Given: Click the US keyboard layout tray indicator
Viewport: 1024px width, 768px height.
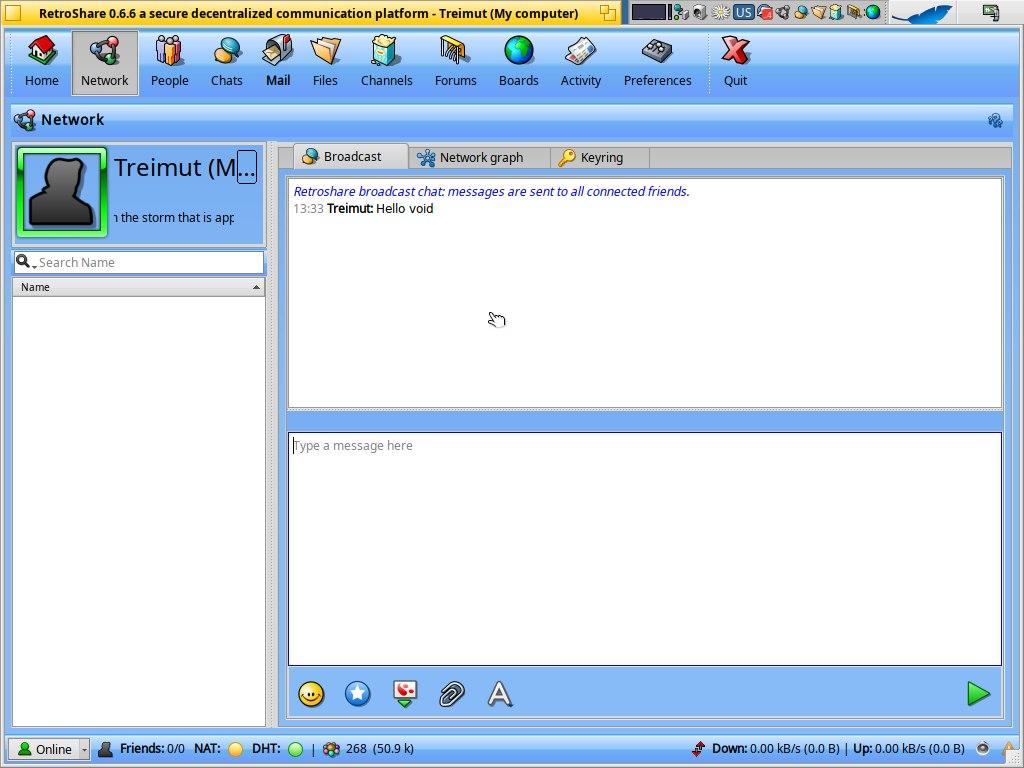Looking at the screenshot, I should (x=743, y=13).
